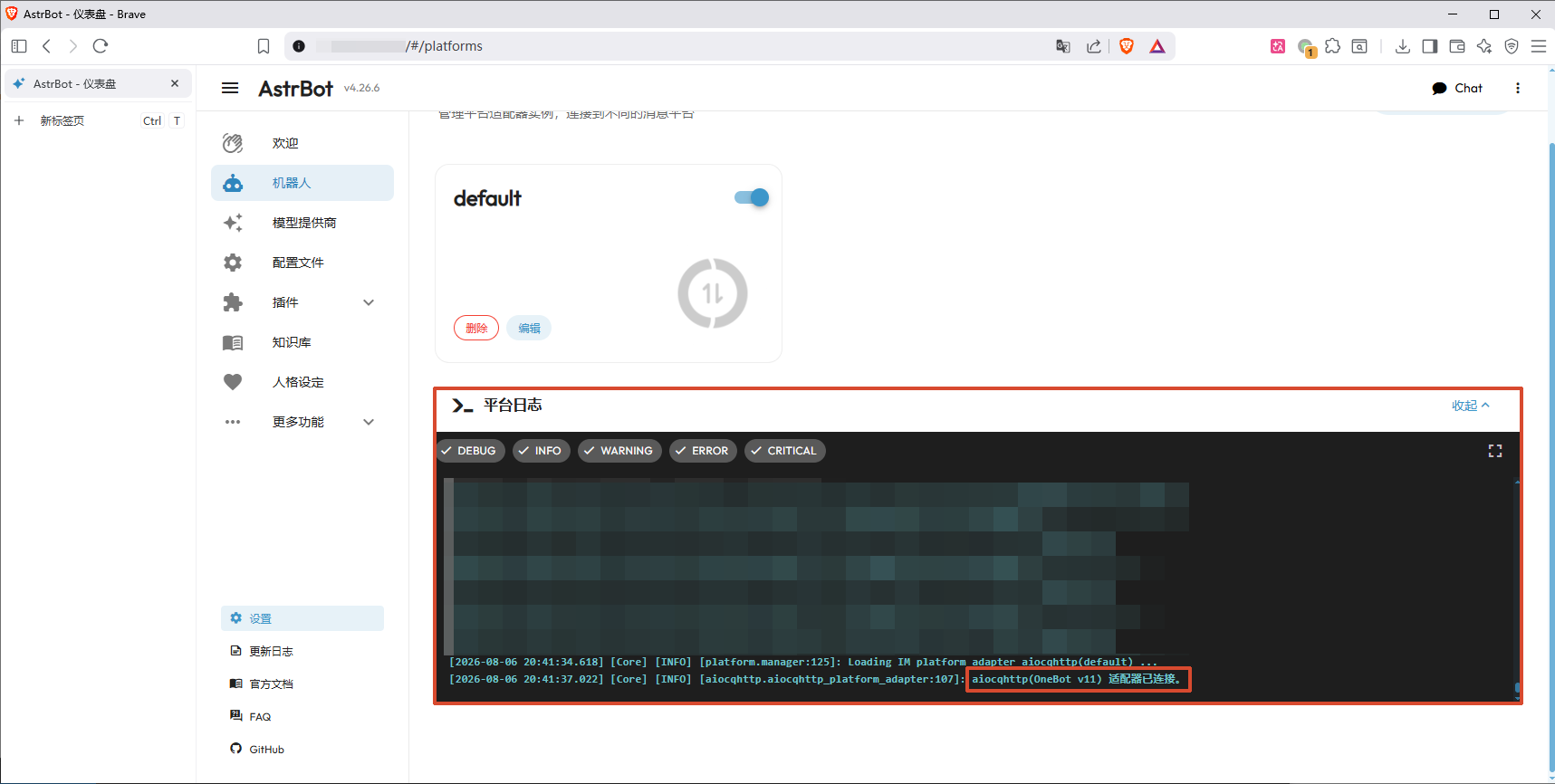Toggle the CRITICAL log level filter
Image resolution: width=1555 pixels, height=784 pixels.
point(785,451)
